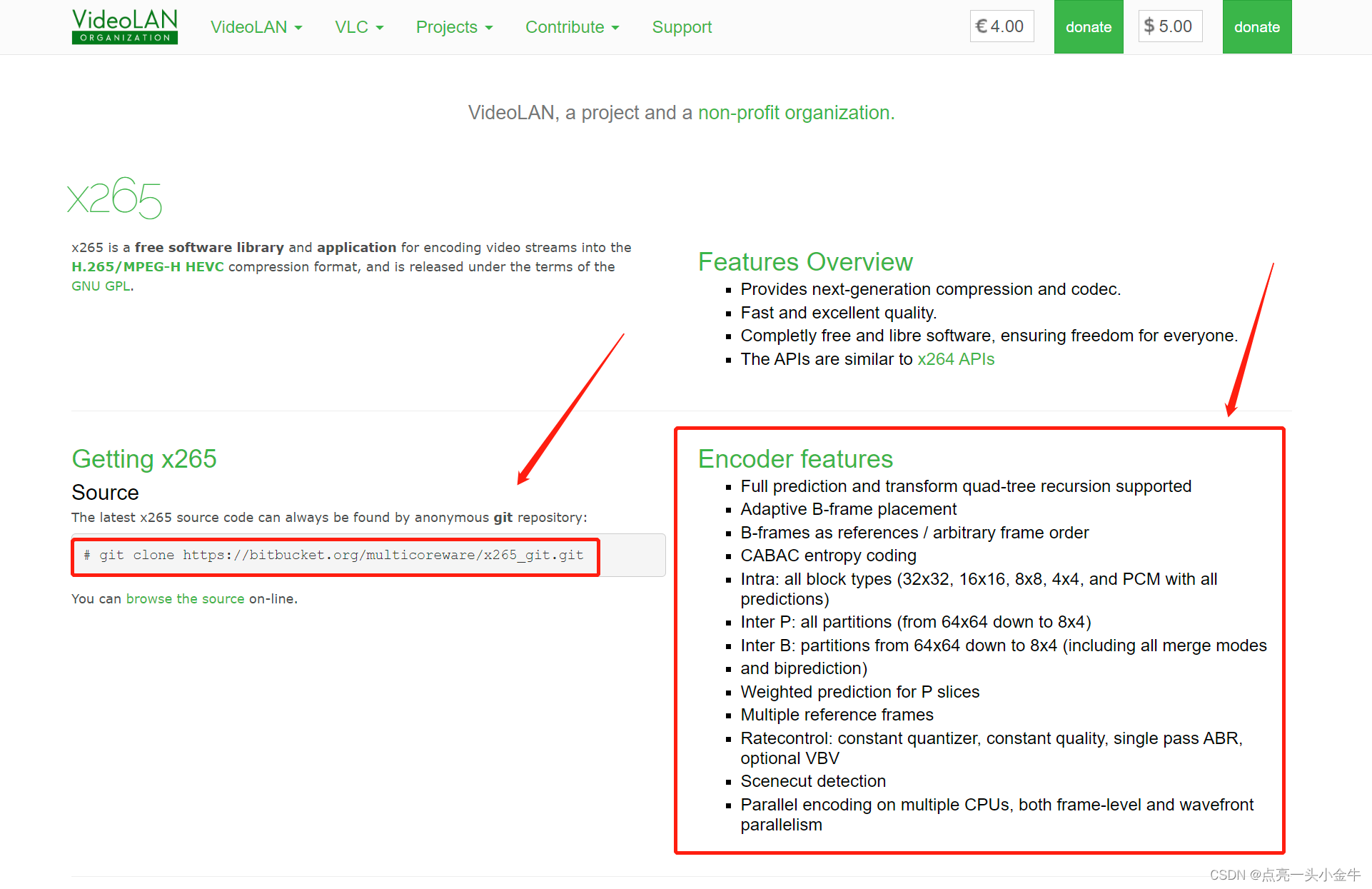Viewport: 1372px width, 889px height.
Task: Click the git clone command box
Action: [x=336, y=556]
